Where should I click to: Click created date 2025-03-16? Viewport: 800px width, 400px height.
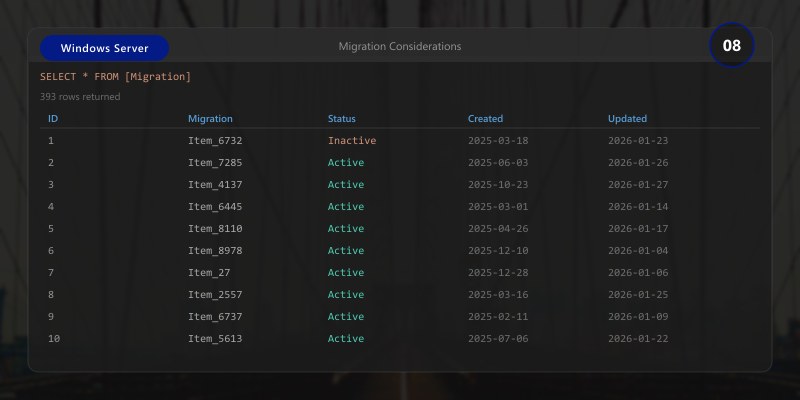click(x=498, y=294)
